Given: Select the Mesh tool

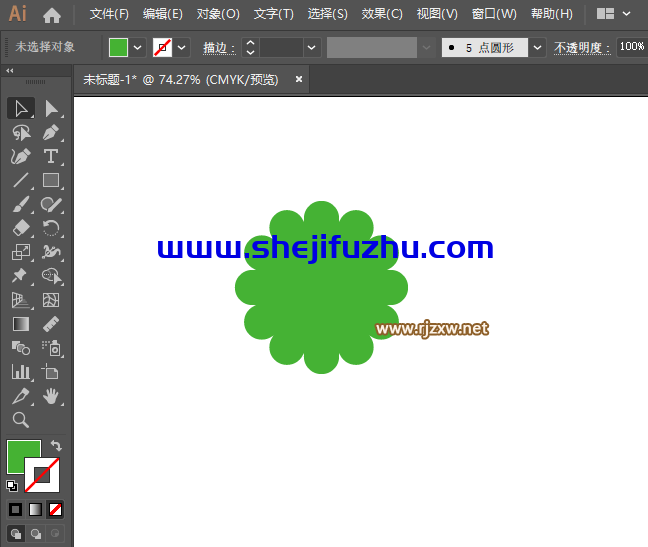Looking at the screenshot, I should (51, 300).
